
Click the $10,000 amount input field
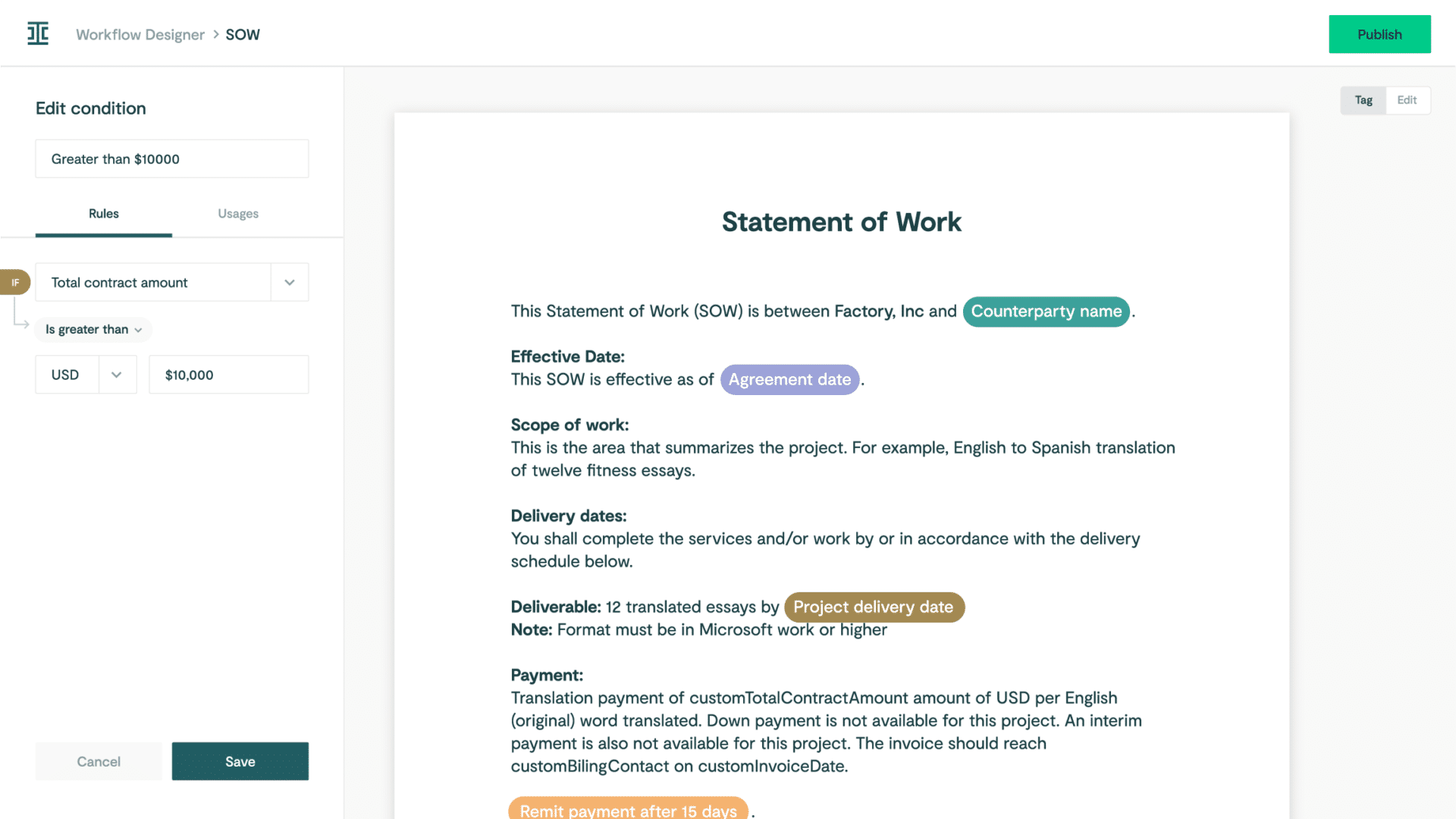click(x=228, y=374)
